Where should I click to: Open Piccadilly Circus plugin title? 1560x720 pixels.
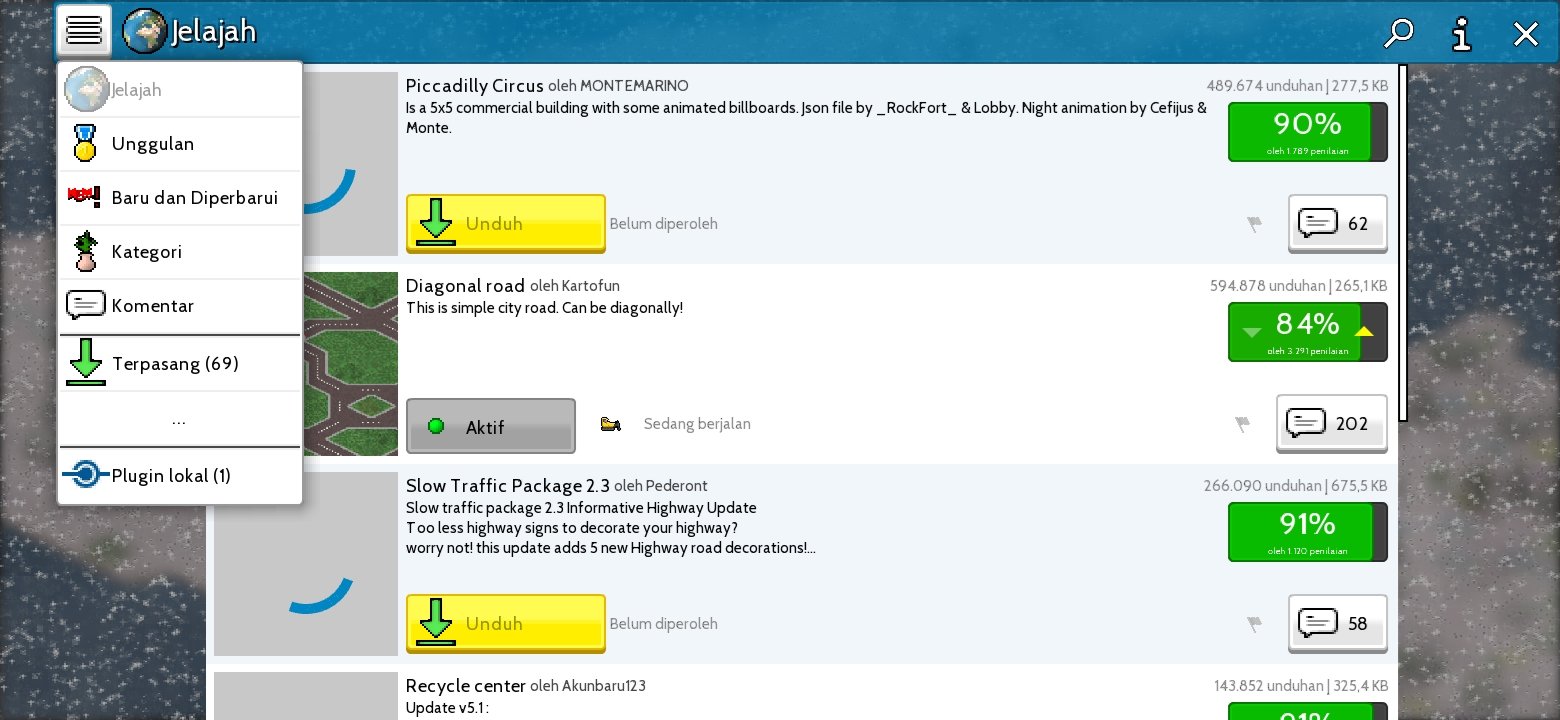[x=475, y=86]
